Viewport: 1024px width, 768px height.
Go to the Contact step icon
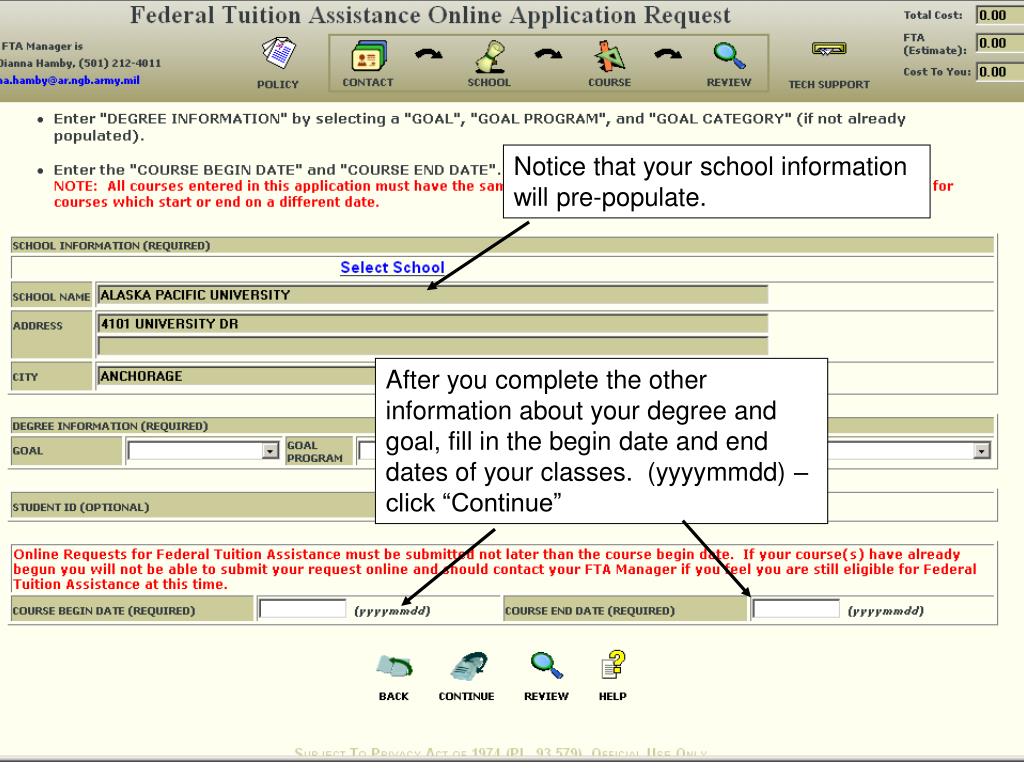(369, 56)
